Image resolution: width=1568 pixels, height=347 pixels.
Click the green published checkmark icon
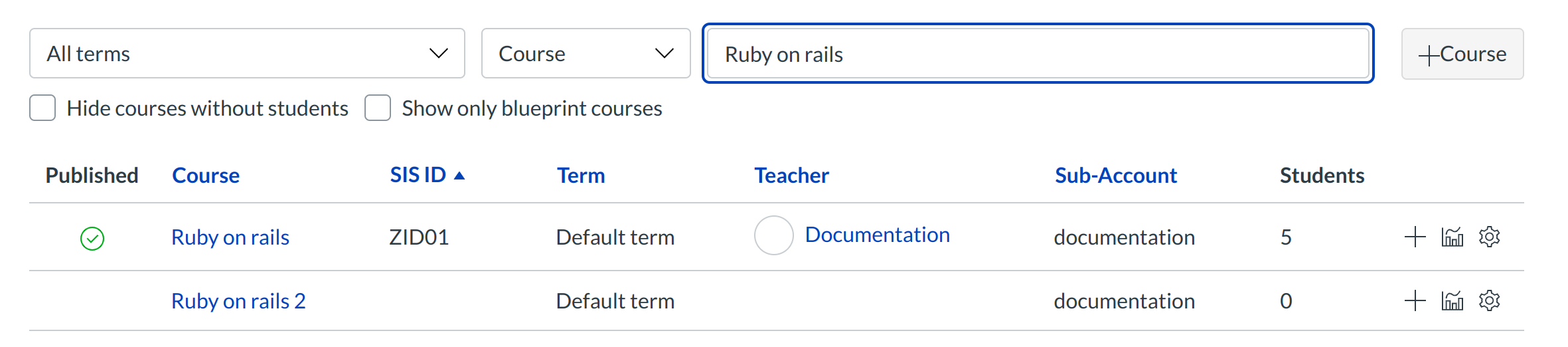[x=92, y=238]
